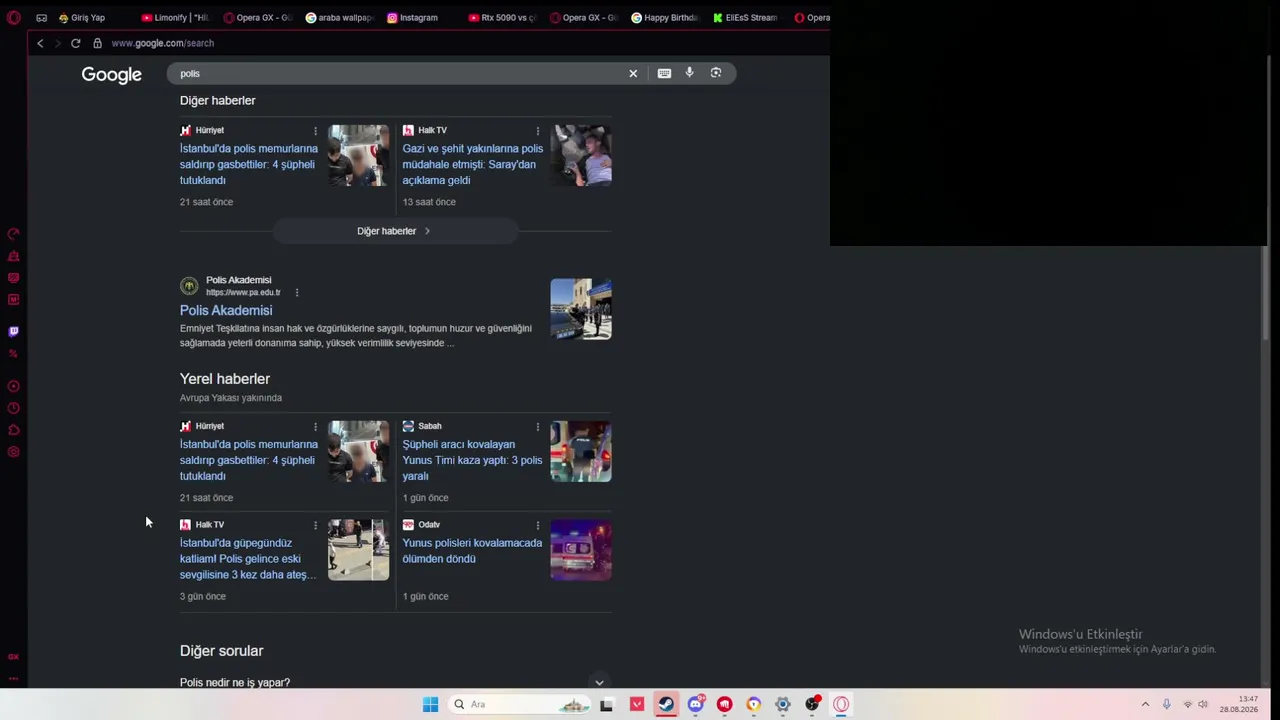Screen dimensions: 1280x720
Task: Open Settings gear in Opera GX sidebar
Action: click(x=13, y=452)
